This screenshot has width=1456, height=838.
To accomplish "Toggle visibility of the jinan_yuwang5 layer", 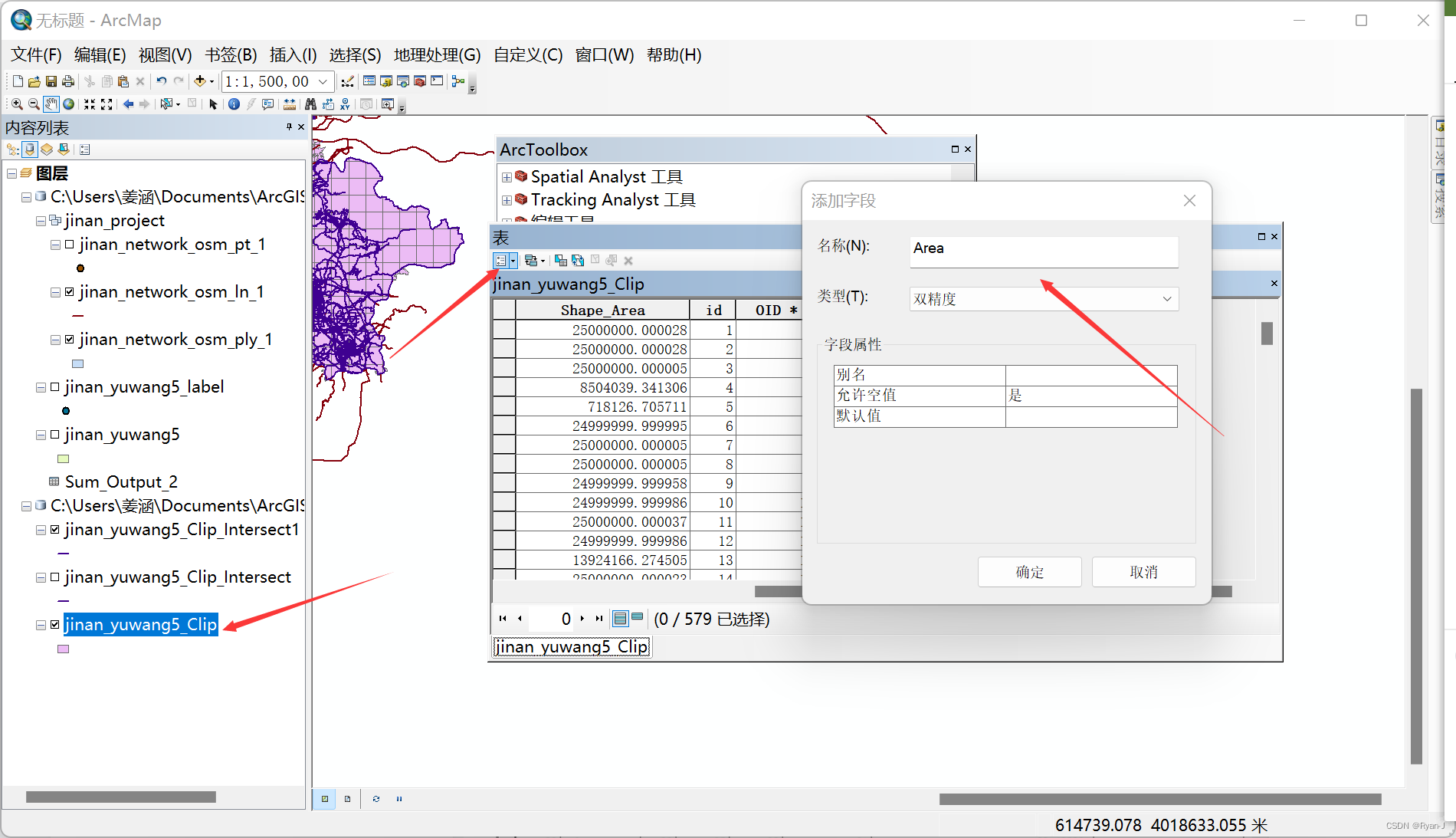I will click(55, 435).
